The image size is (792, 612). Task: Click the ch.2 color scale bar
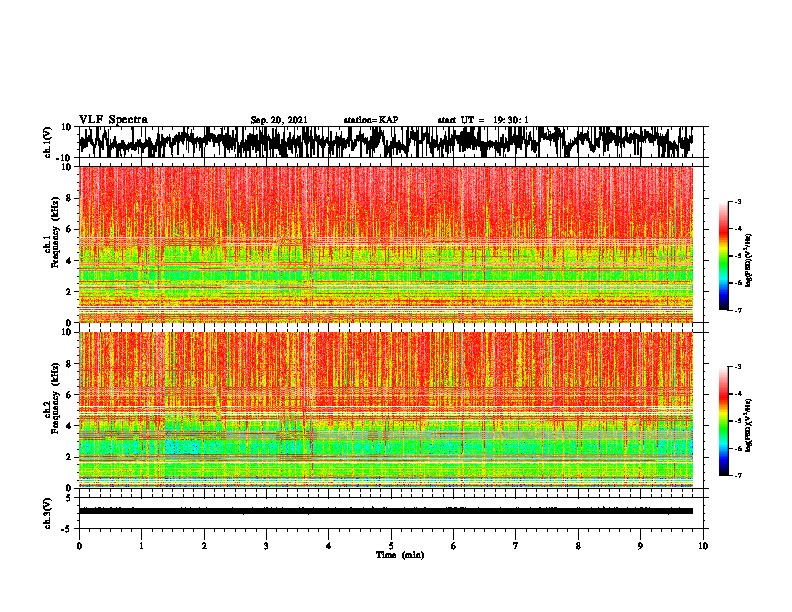(724, 421)
